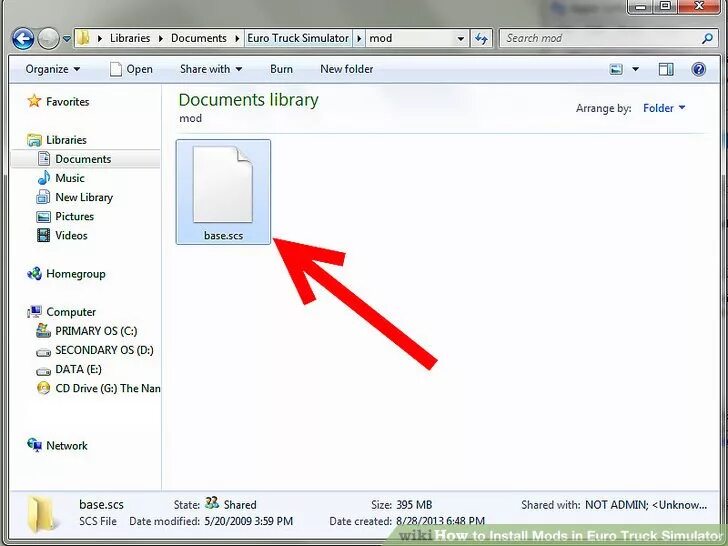Open the view options dropdown arrow
This screenshot has width=728, height=546.
(635, 70)
